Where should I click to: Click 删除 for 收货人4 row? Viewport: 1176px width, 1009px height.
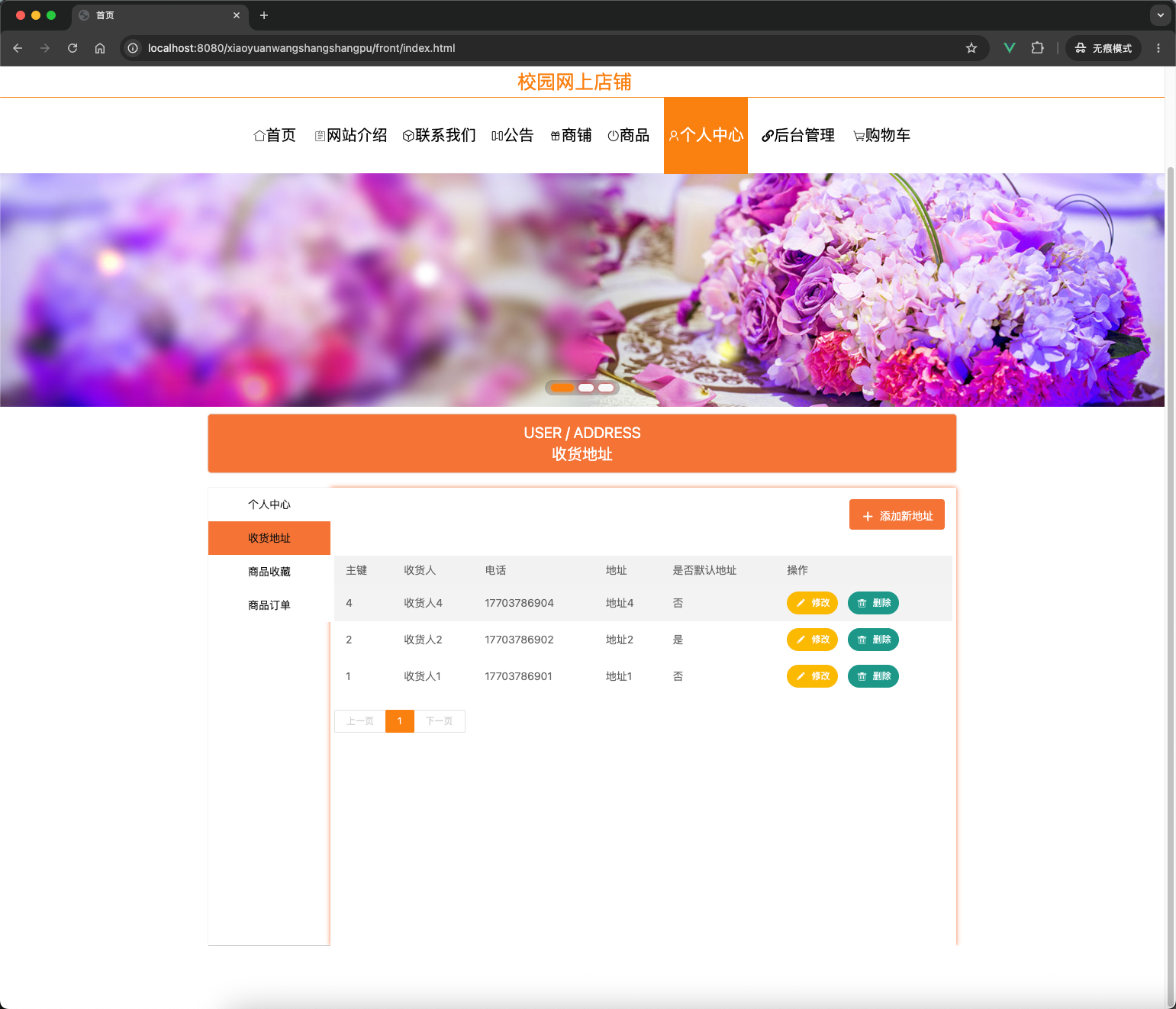(873, 603)
